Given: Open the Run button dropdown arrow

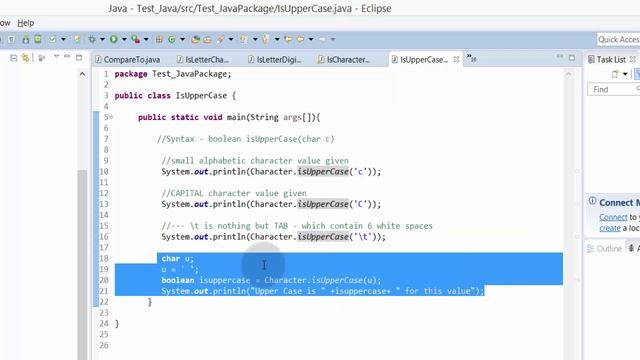Looking at the screenshot, I should (x=124, y=40).
